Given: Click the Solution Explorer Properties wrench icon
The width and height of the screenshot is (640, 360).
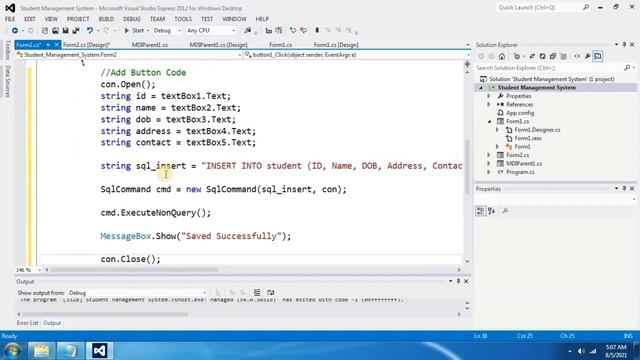Looking at the screenshot, I should [587, 56].
